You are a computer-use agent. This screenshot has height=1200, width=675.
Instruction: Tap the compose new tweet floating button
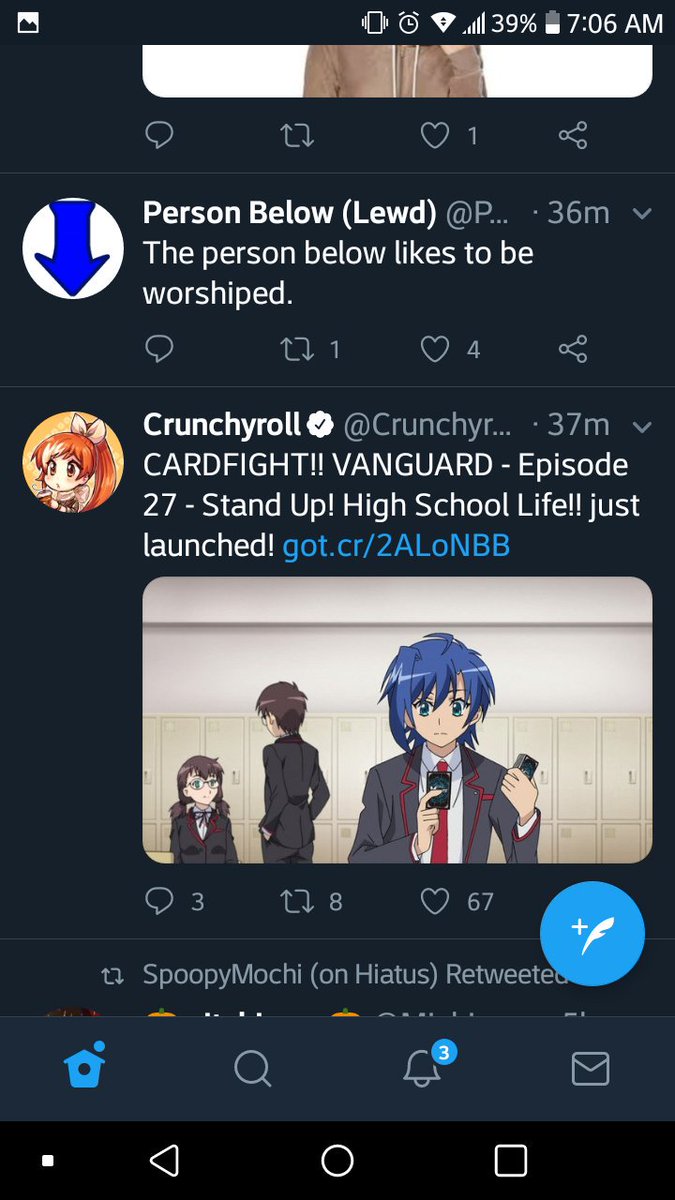(592, 933)
